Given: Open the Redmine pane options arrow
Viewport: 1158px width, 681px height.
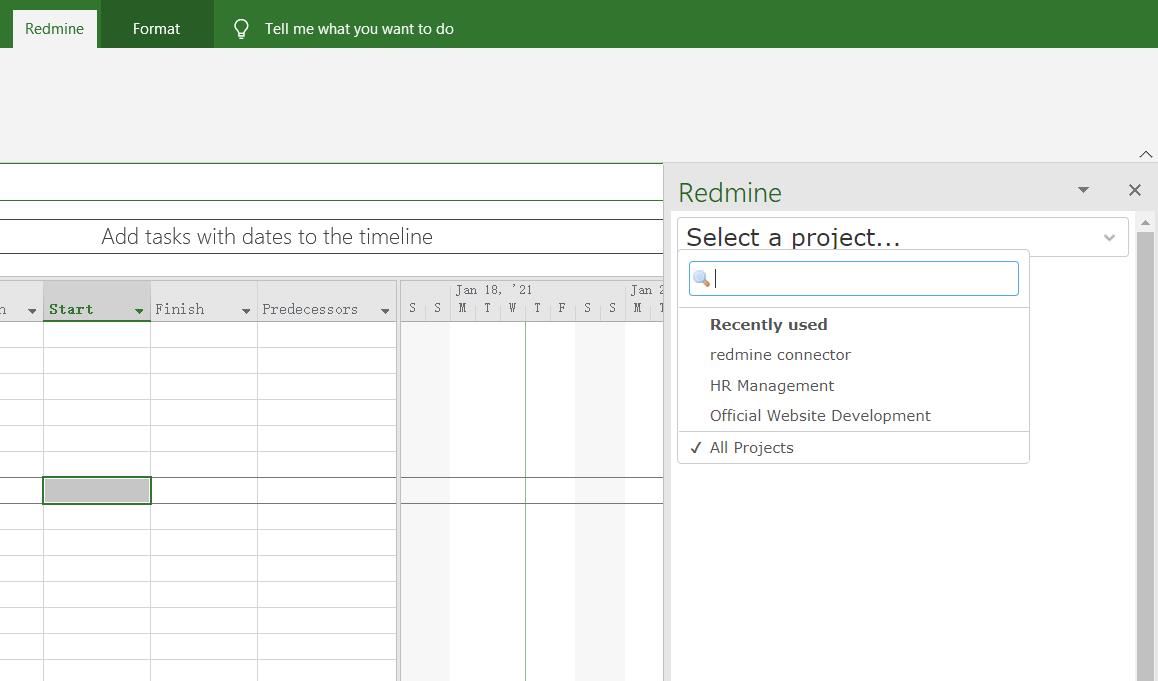Looking at the screenshot, I should [x=1083, y=191].
